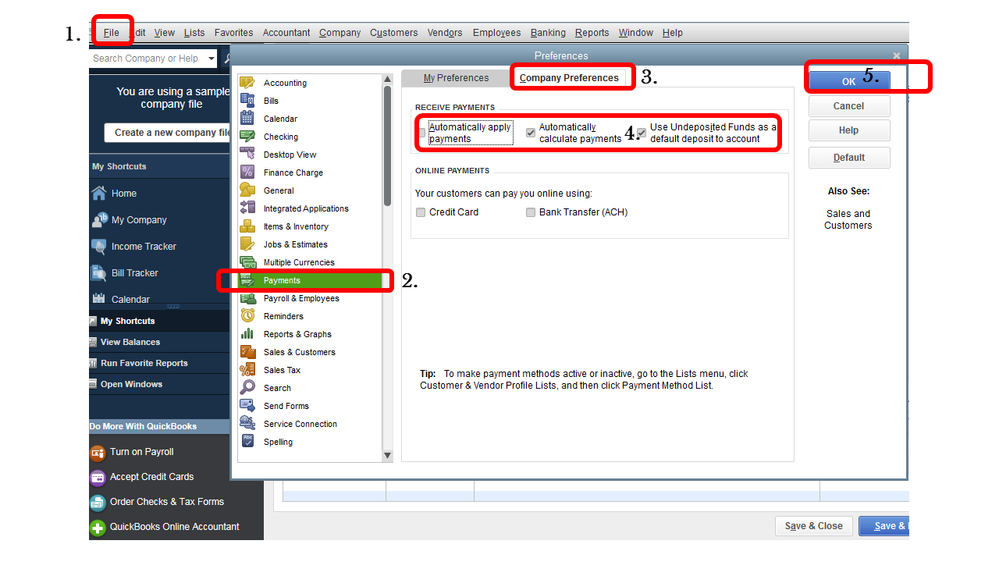
Task: Open the Reports menu
Action: tap(592, 32)
